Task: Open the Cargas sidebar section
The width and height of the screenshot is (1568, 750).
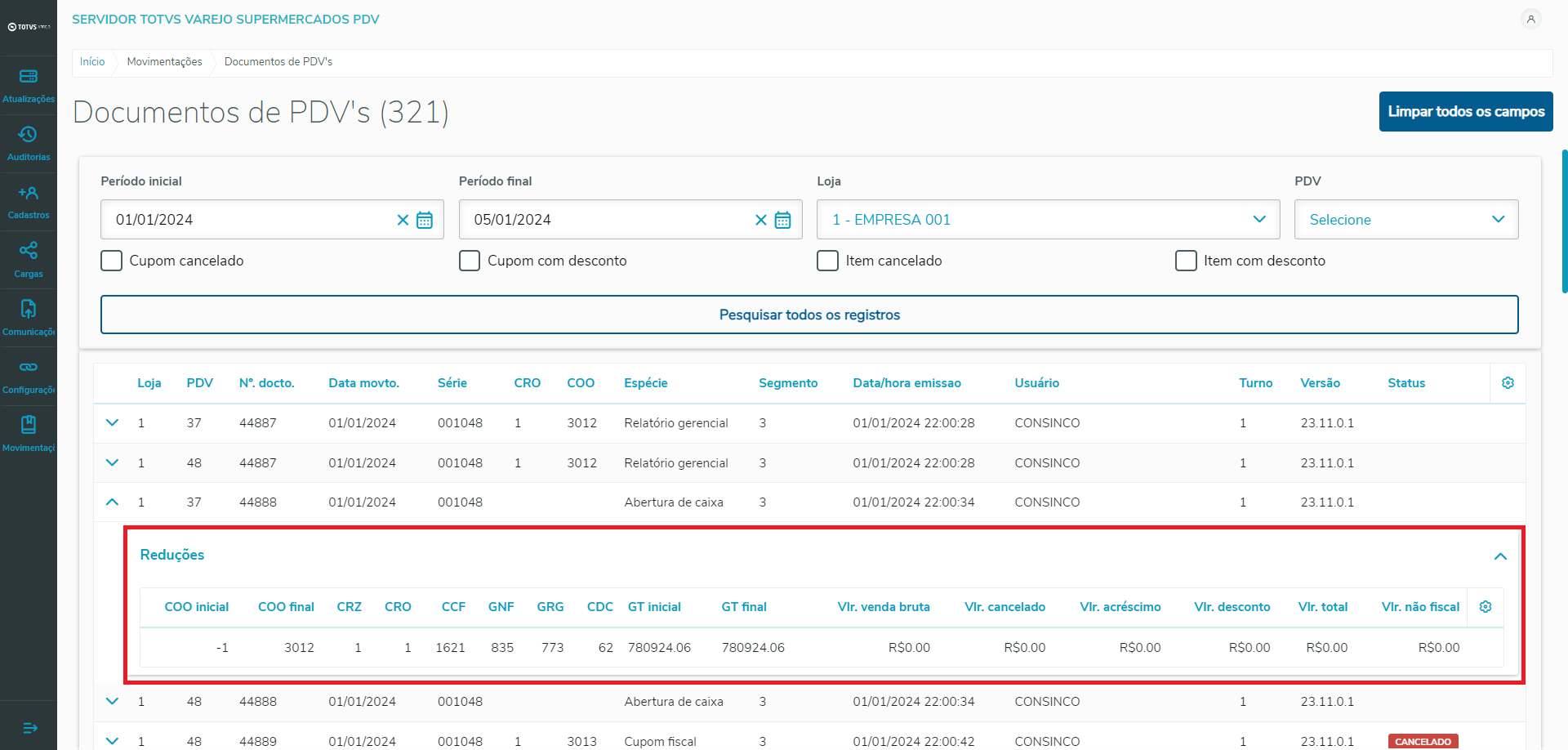Action: 29,261
